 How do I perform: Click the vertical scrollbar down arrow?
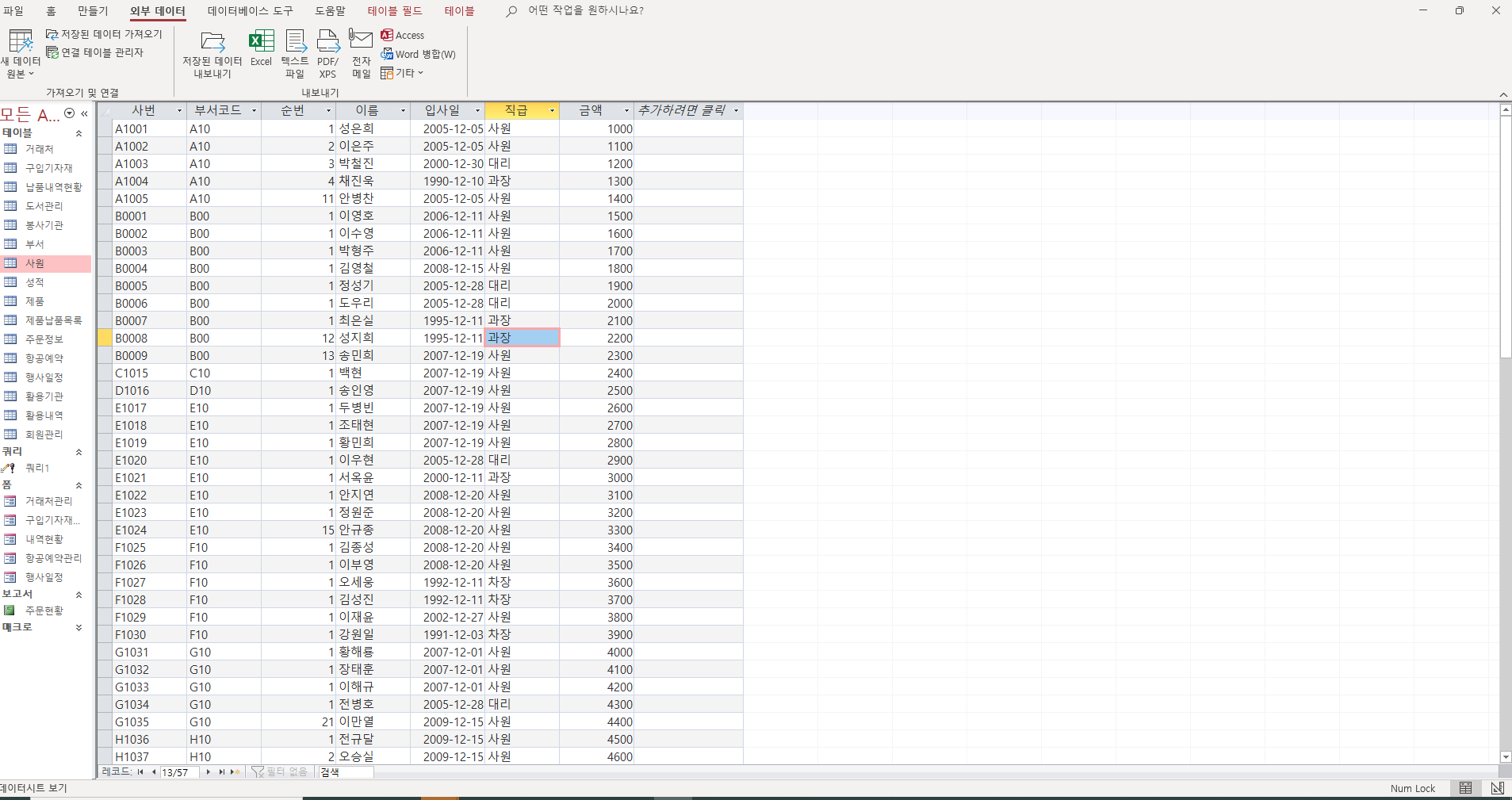1505,757
